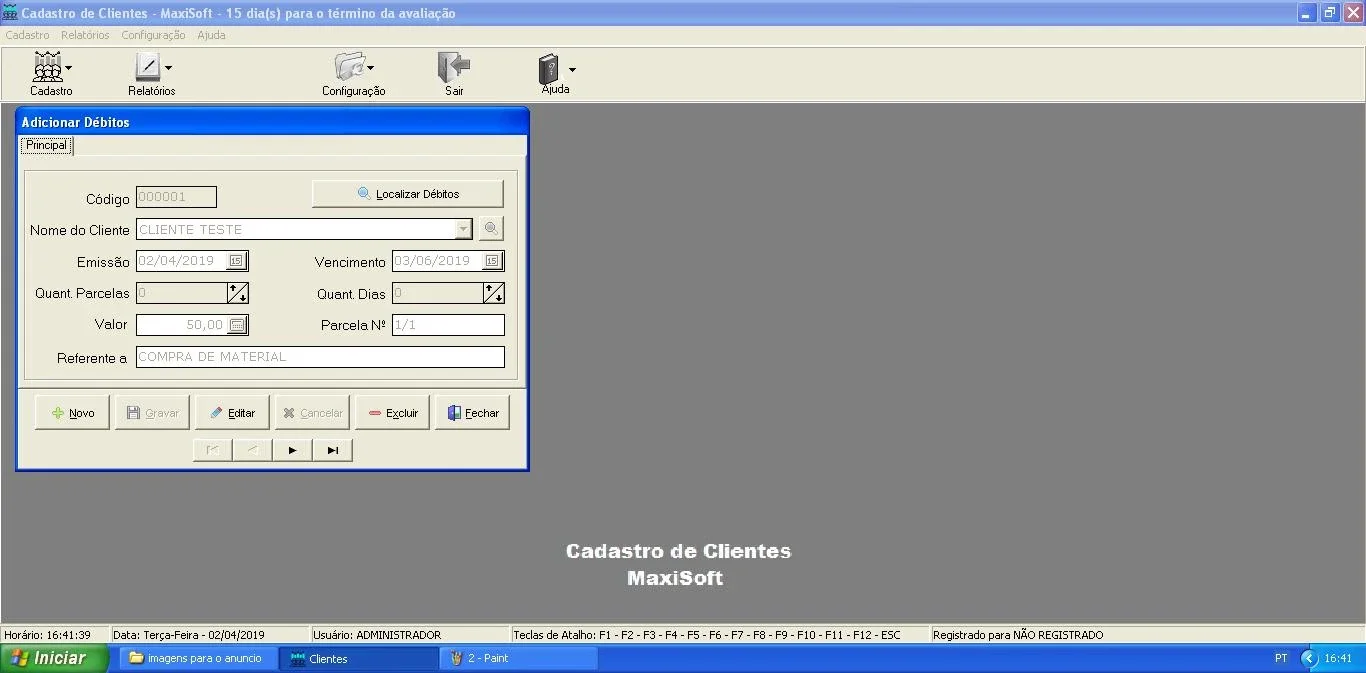Open the Relatórios menu

click(85, 35)
